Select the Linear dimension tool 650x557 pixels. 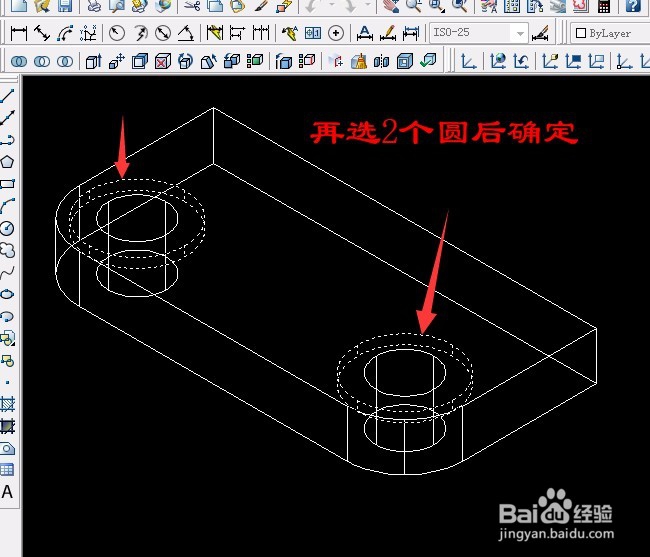19,33
